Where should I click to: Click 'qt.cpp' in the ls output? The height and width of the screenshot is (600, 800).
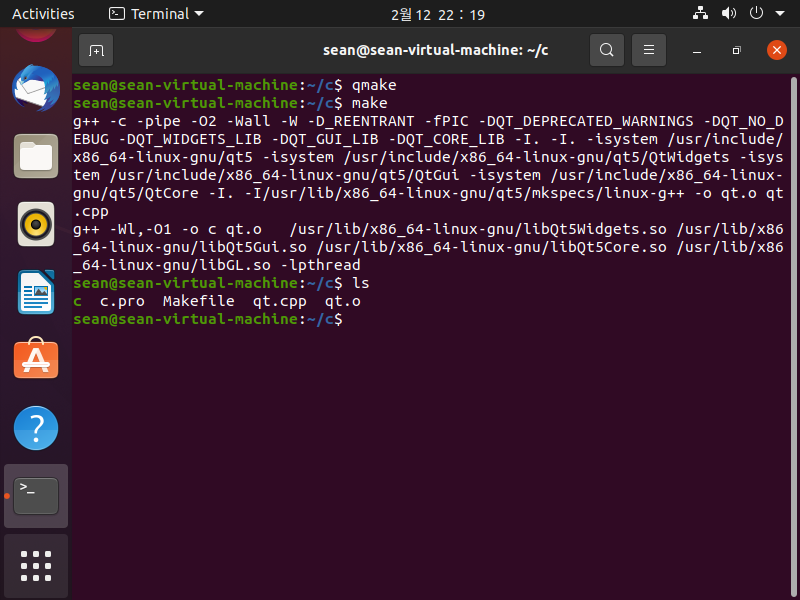(280, 302)
